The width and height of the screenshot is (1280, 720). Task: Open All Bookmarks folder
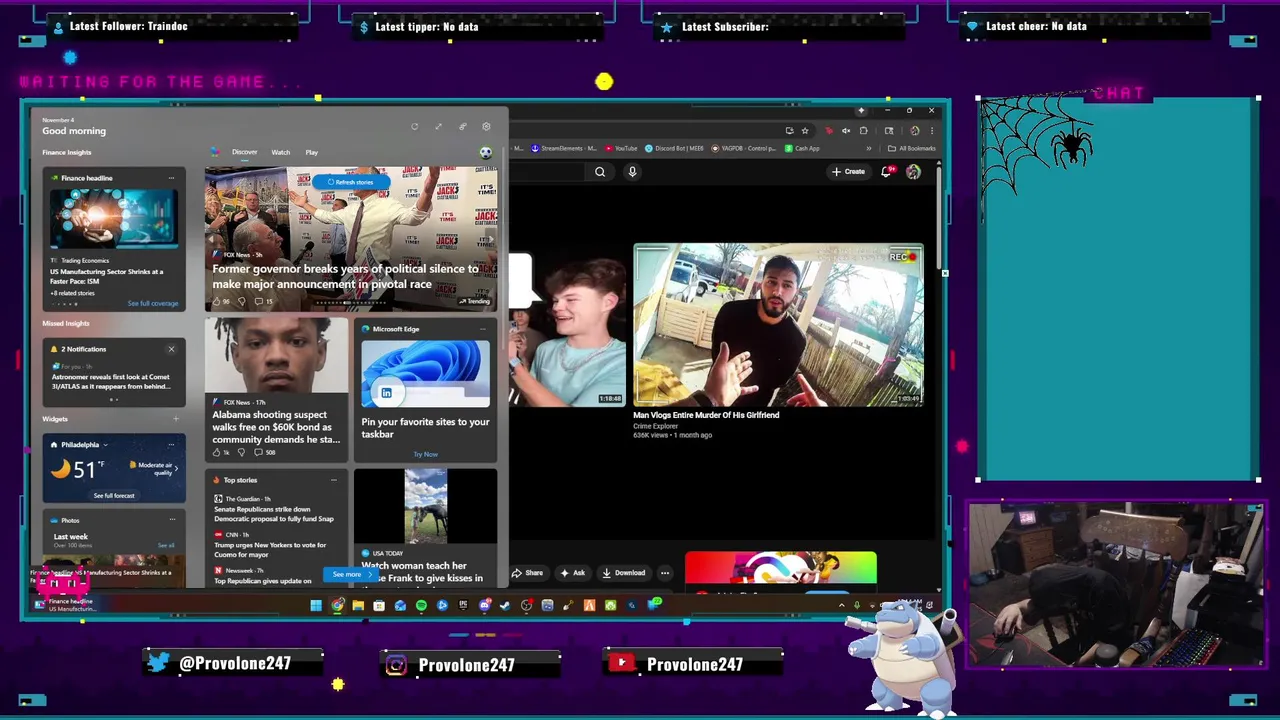pos(912,148)
